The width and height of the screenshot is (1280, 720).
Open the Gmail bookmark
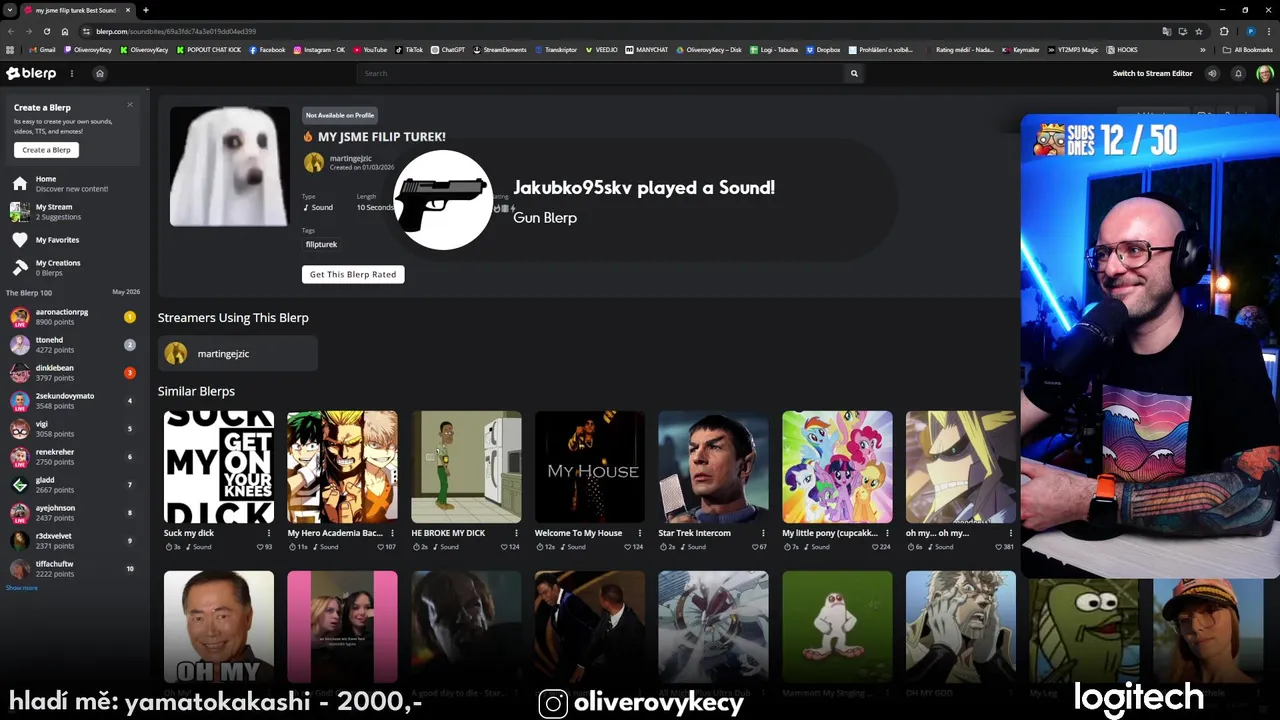[x=42, y=49]
